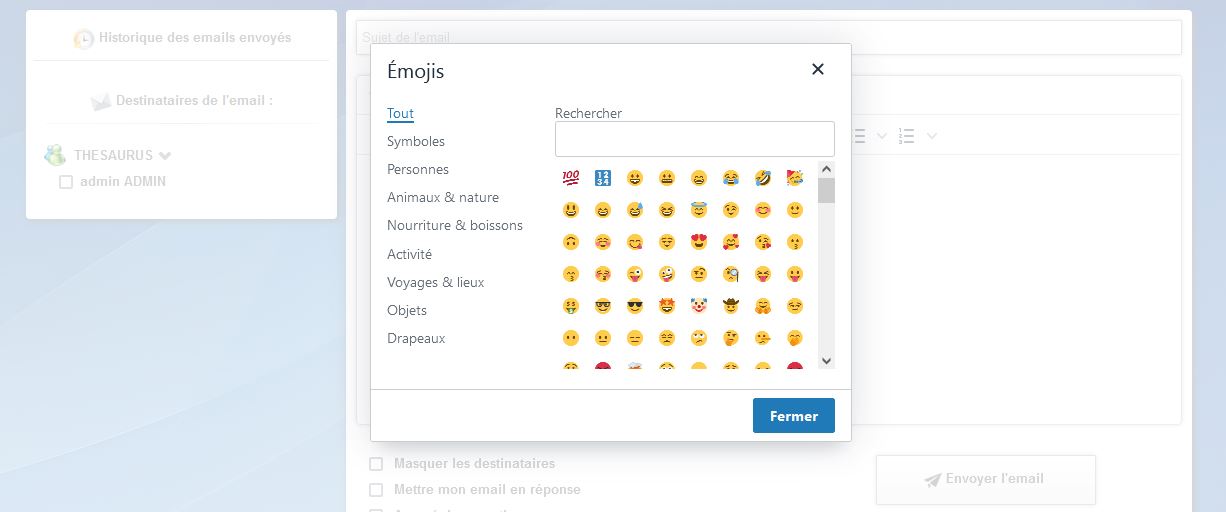
Task: Tick Mettre mon email en réponse
Action: click(376, 490)
